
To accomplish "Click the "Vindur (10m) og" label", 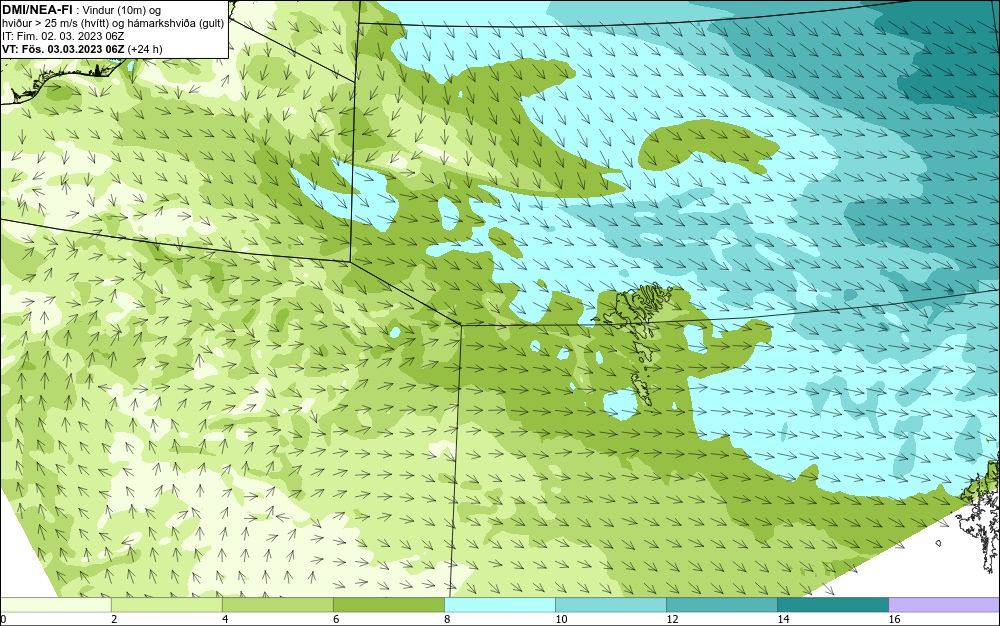I will [122, 10].
